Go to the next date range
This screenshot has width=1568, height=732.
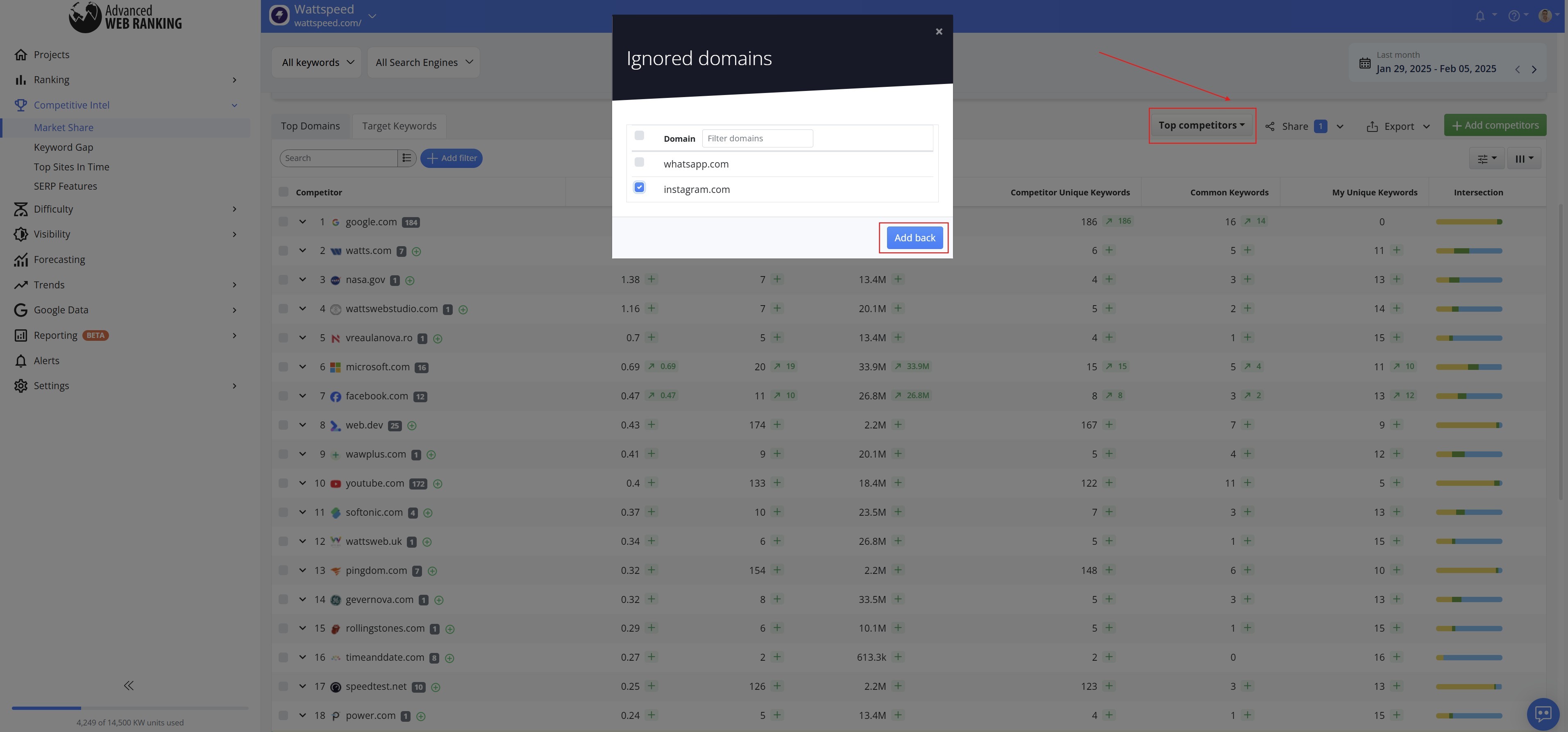pos(1534,69)
